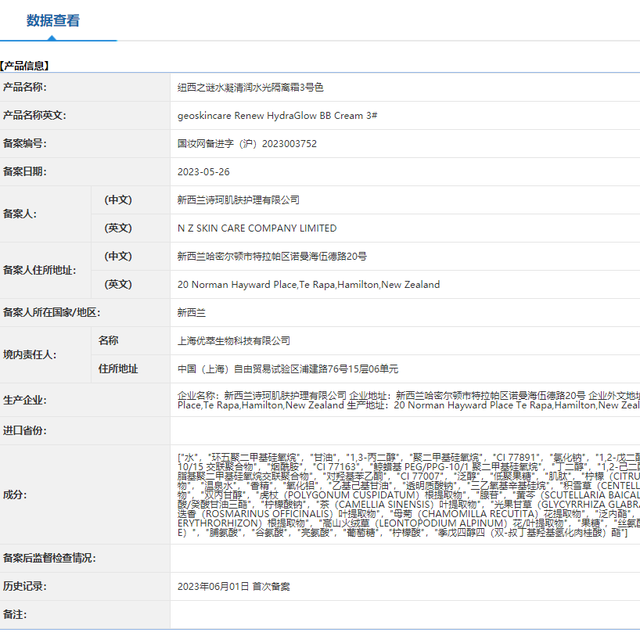Click the 备案人住所地址 label
The width and height of the screenshot is (640, 640).
pyautogui.click(x=39, y=270)
